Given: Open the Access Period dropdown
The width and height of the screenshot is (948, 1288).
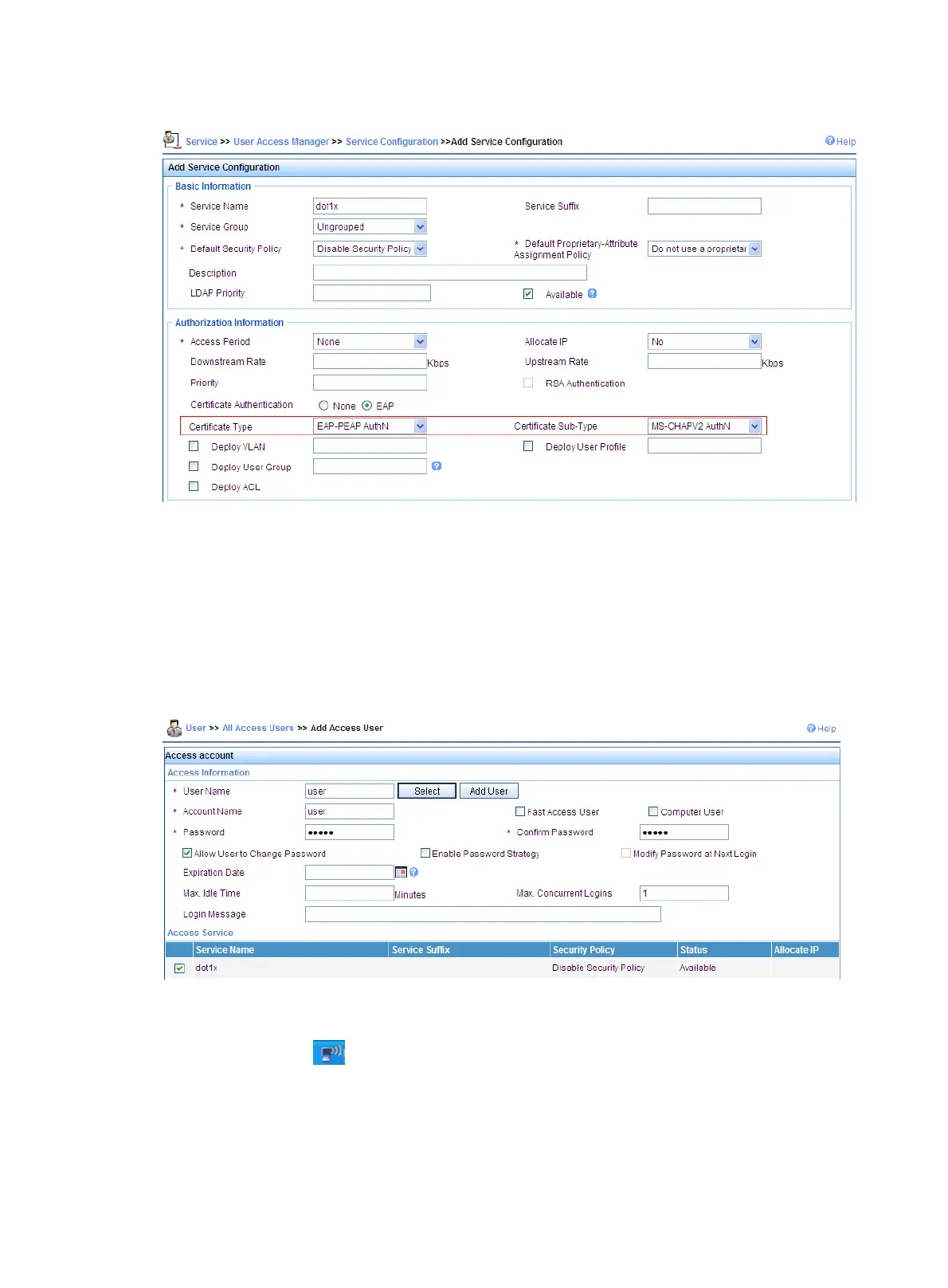Looking at the screenshot, I should point(370,341).
